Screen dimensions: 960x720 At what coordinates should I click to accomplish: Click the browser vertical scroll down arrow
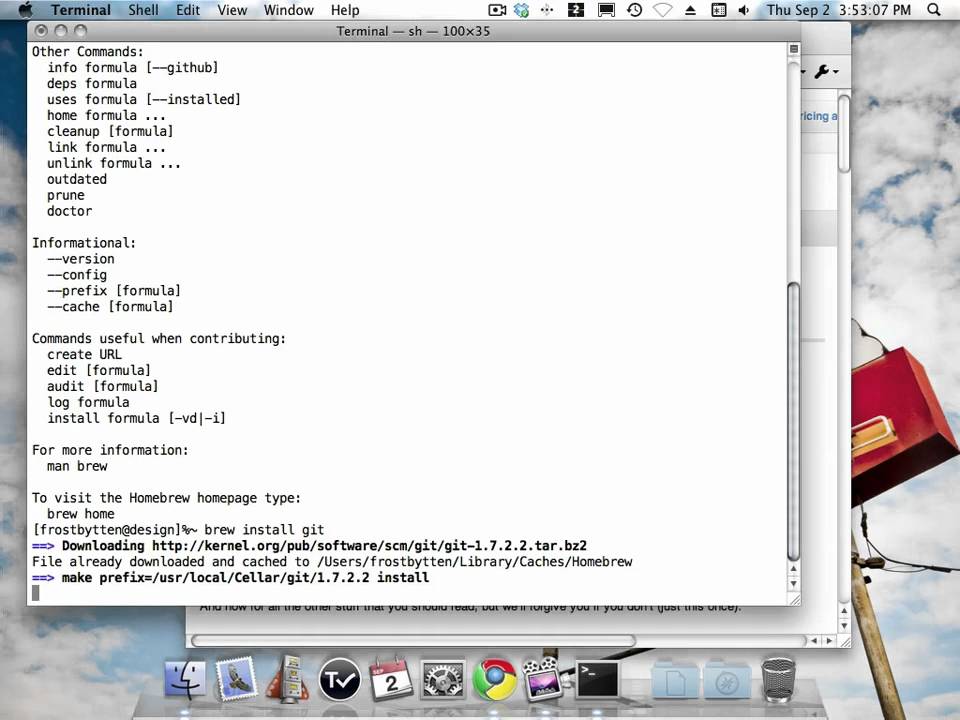coord(844,626)
